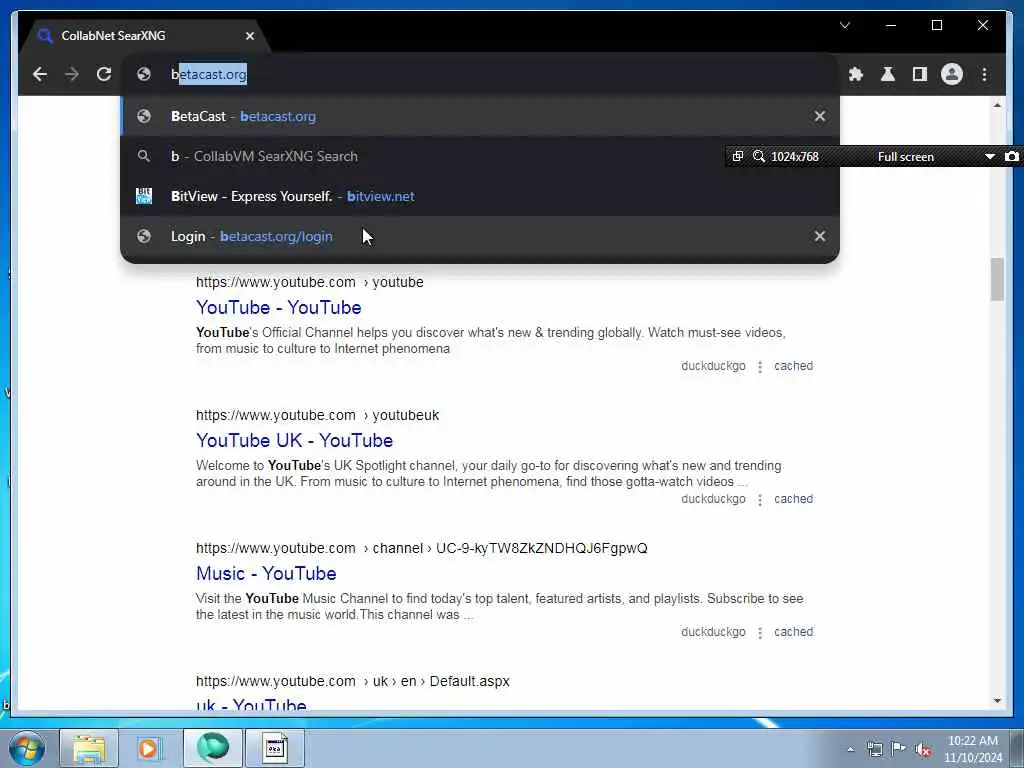Go back using the browser back arrow
The image size is (1024, 768).
tap(40, 74)
